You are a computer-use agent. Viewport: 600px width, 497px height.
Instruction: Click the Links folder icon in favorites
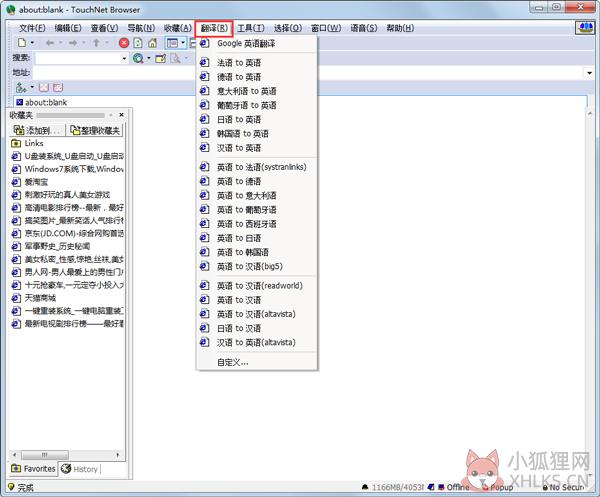pyautogui.click(x=16, y=143)
